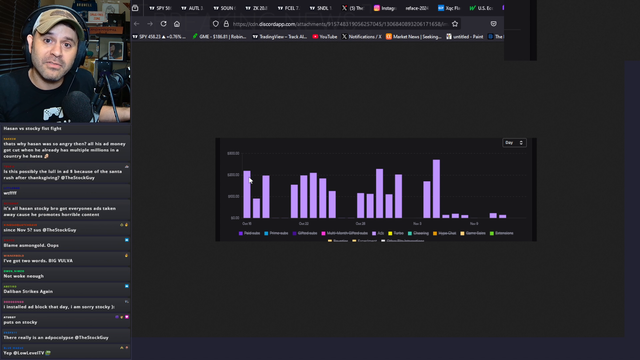Click the Extensions legend swatch
This screenshot has width=640, height=360.
click(492, 233)
